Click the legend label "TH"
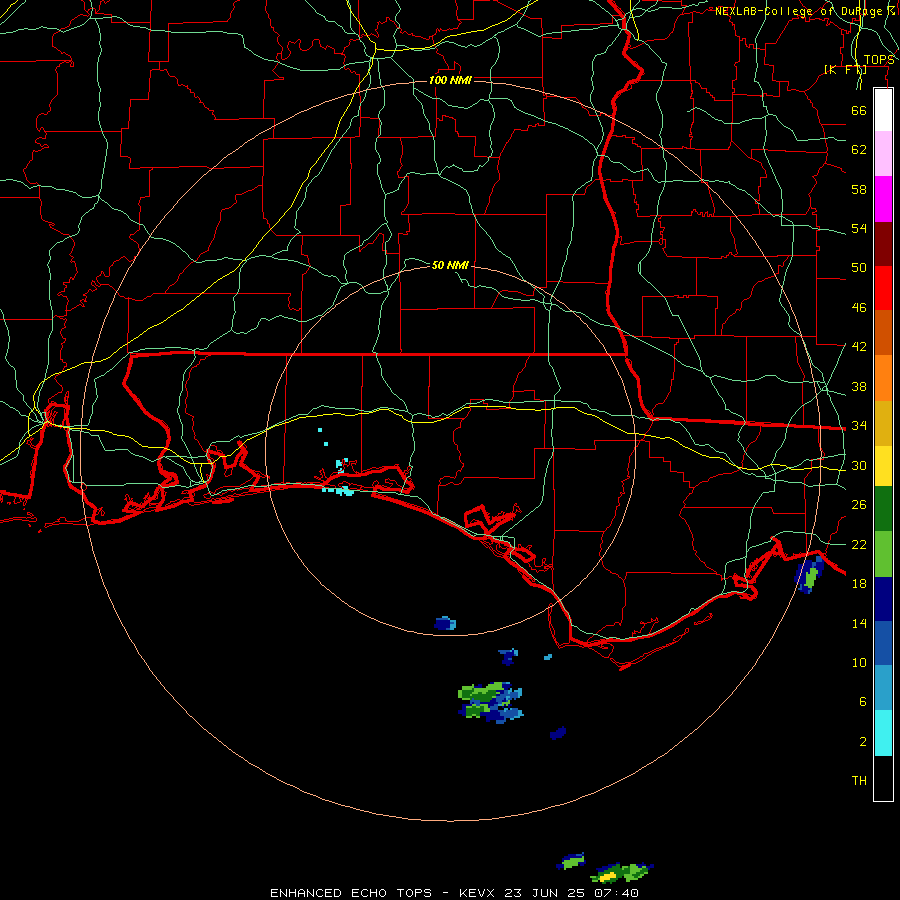 point(859,781)
